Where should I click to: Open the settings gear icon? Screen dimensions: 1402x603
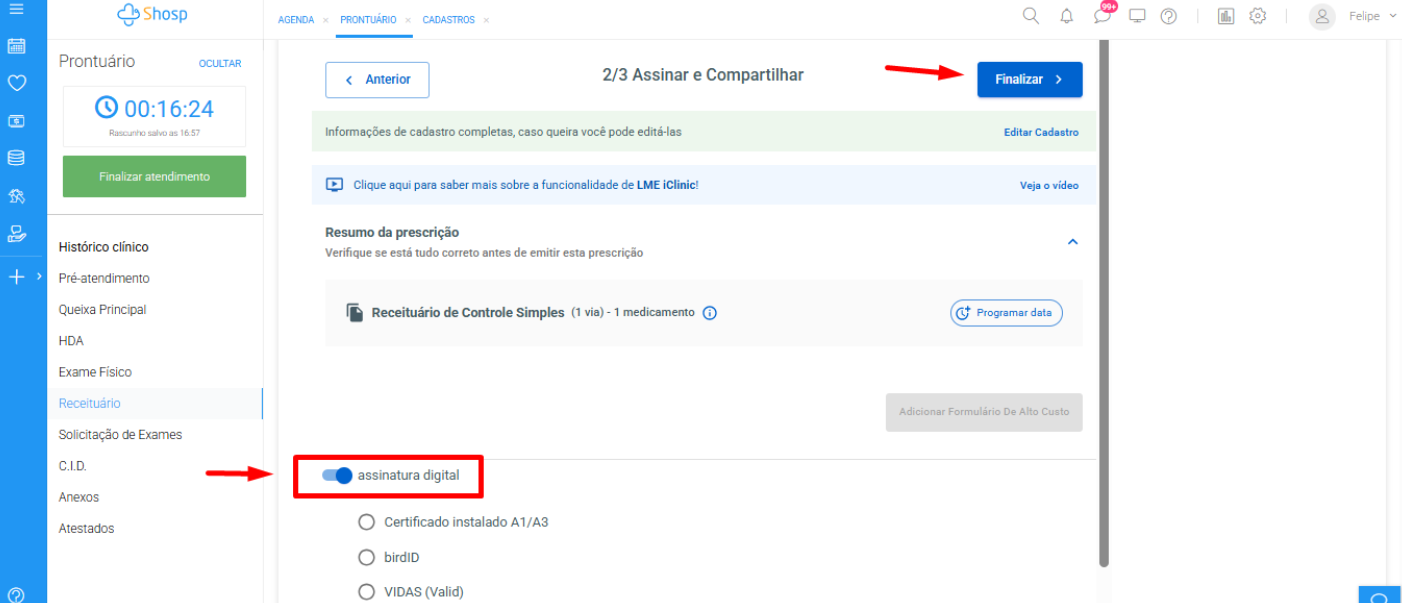[1258, 16]
